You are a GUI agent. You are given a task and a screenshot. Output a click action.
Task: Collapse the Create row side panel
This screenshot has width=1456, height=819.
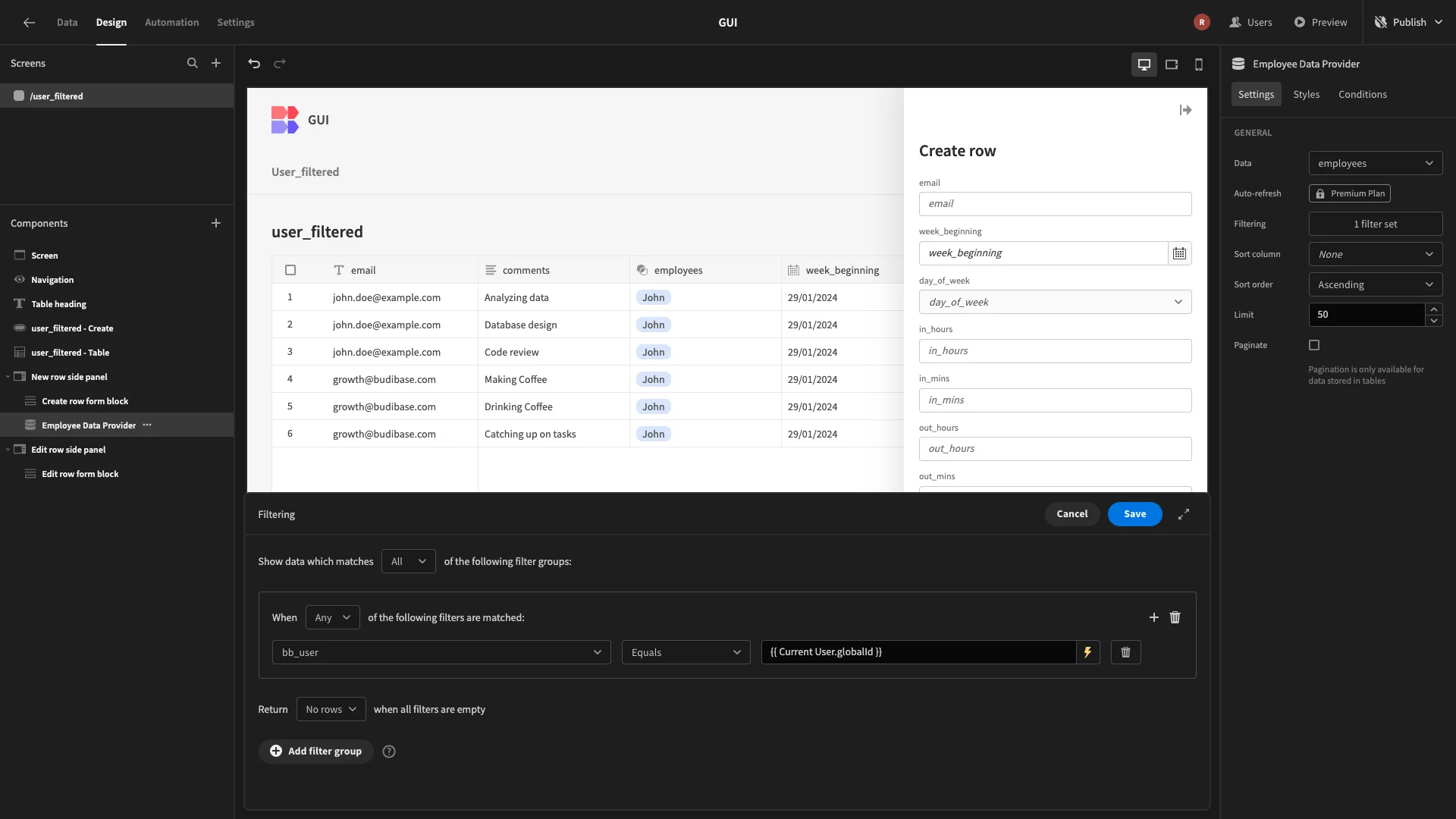point(1185,111)
